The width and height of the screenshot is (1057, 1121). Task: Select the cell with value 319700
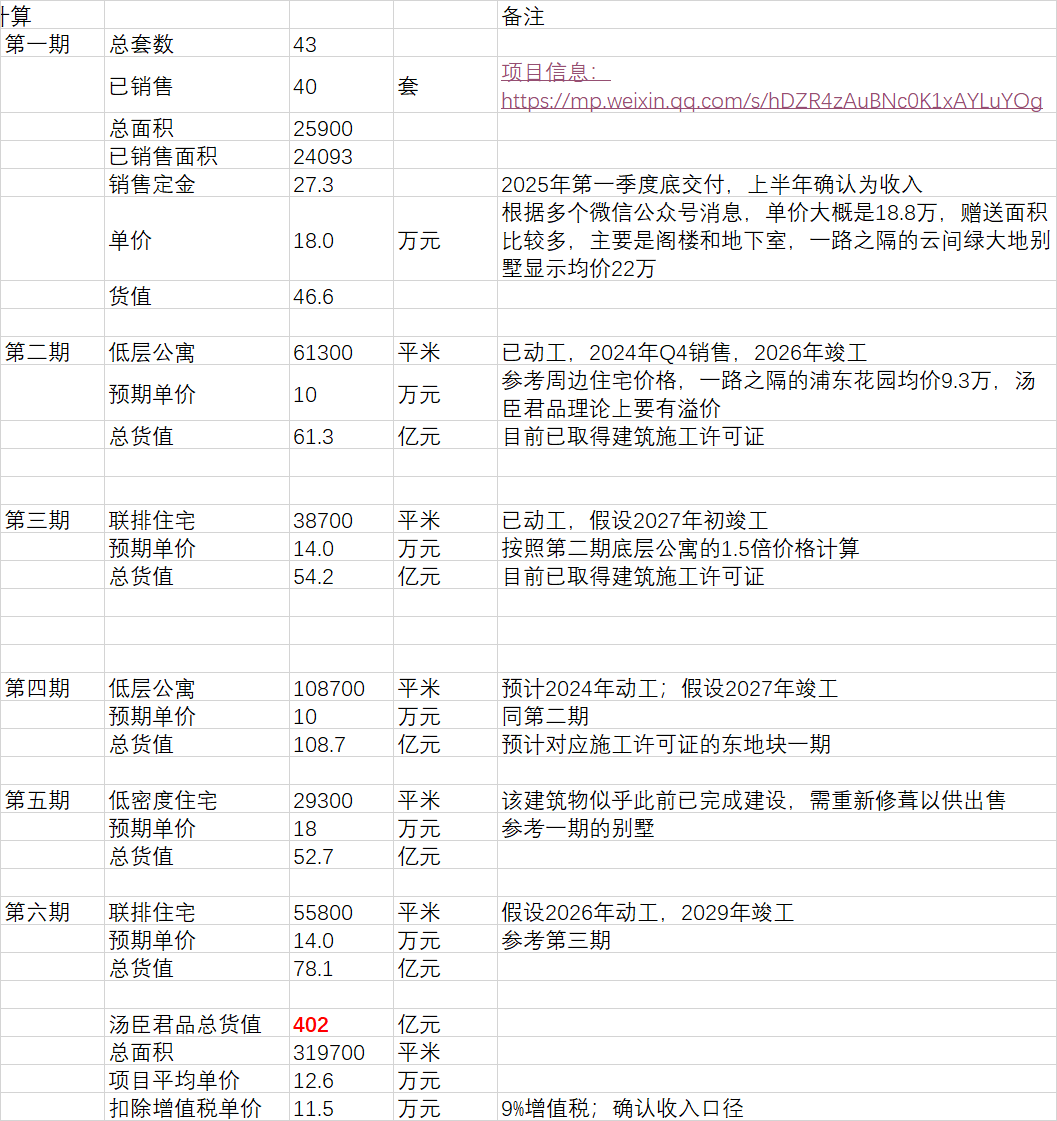pos(341,1052)
